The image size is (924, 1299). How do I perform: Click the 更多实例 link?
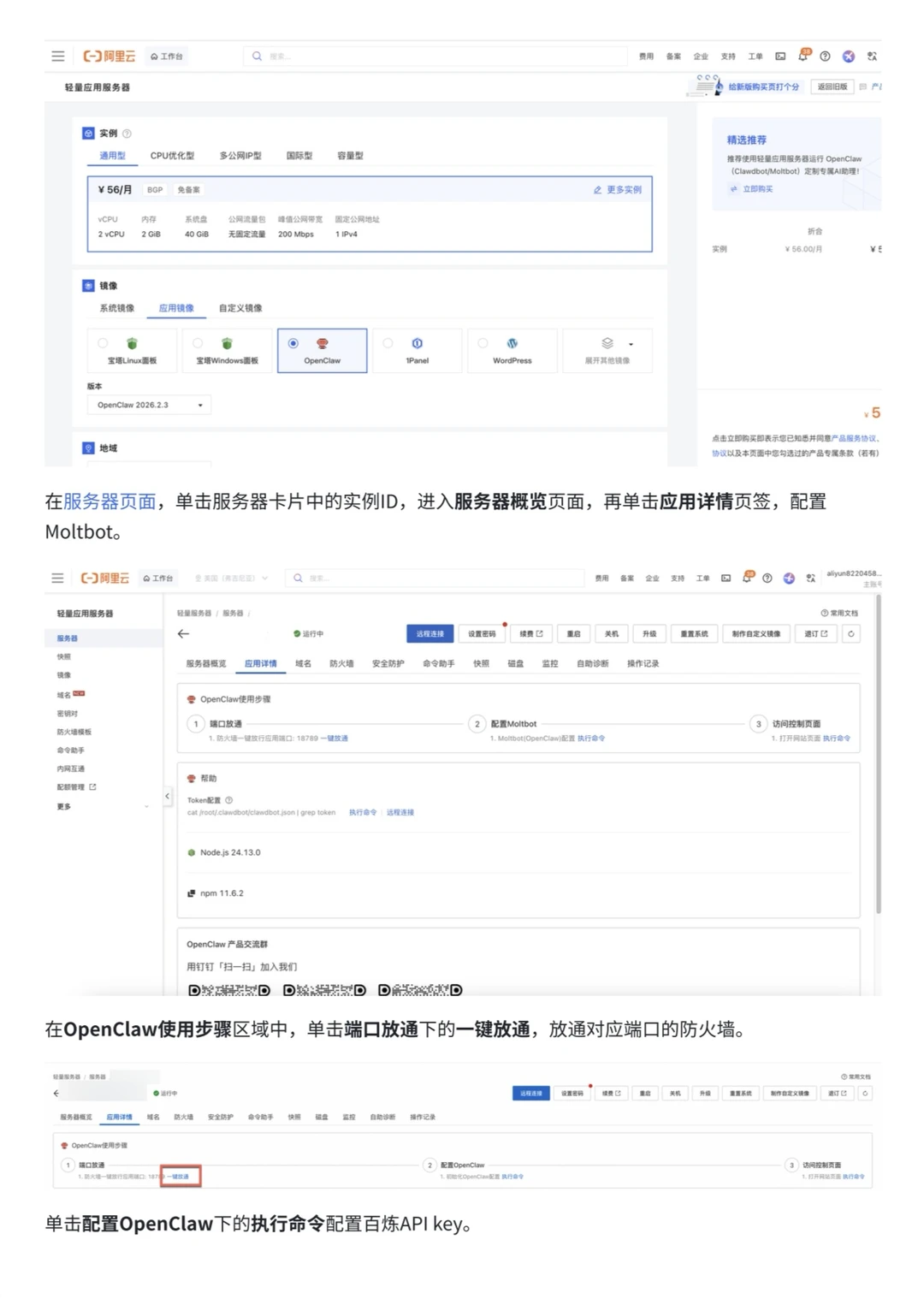(618, 190)
